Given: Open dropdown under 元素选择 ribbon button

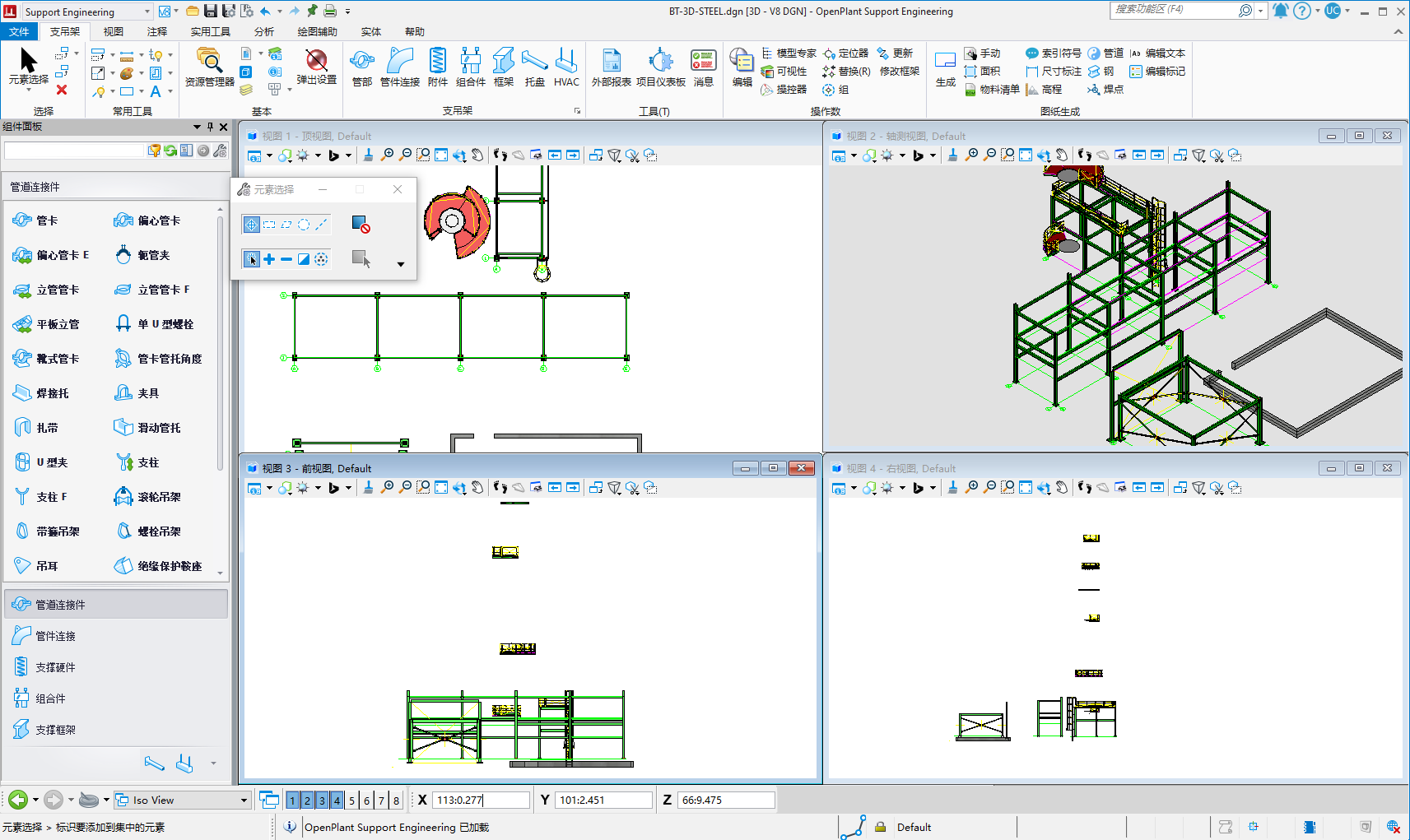Looking at the screenshot, I should (x=28, y=90).
